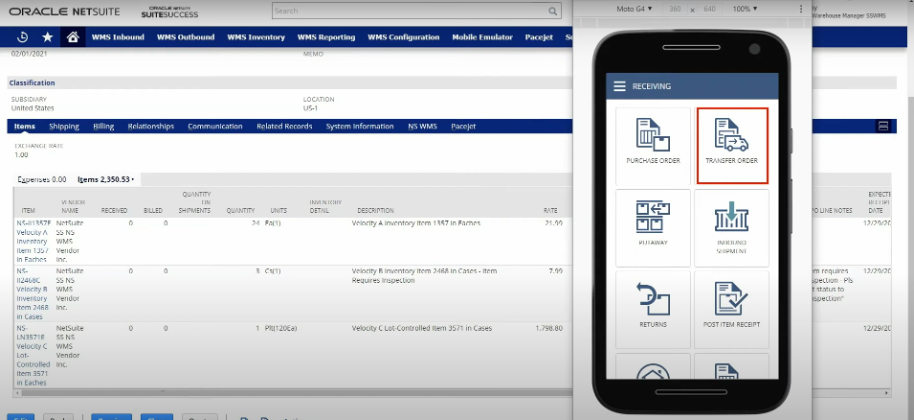Click the rate value 1,798.80
The width and height of the screenshot is (914, 420).
point(549,329)
